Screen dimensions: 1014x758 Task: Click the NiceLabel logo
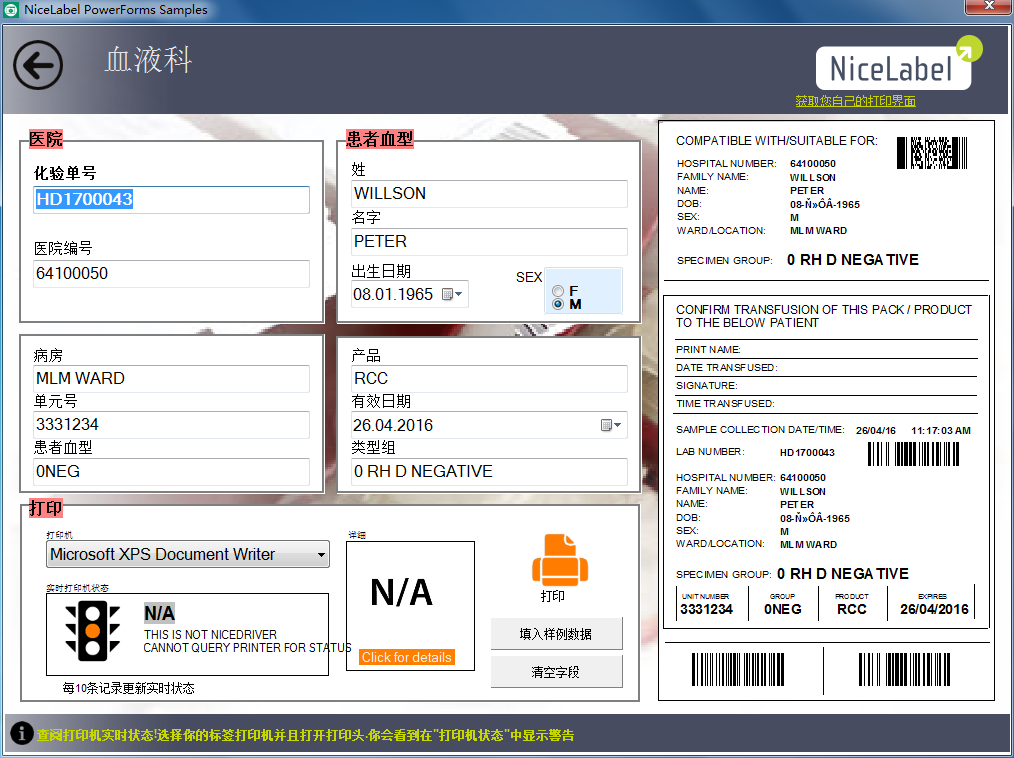coord(895,68)
